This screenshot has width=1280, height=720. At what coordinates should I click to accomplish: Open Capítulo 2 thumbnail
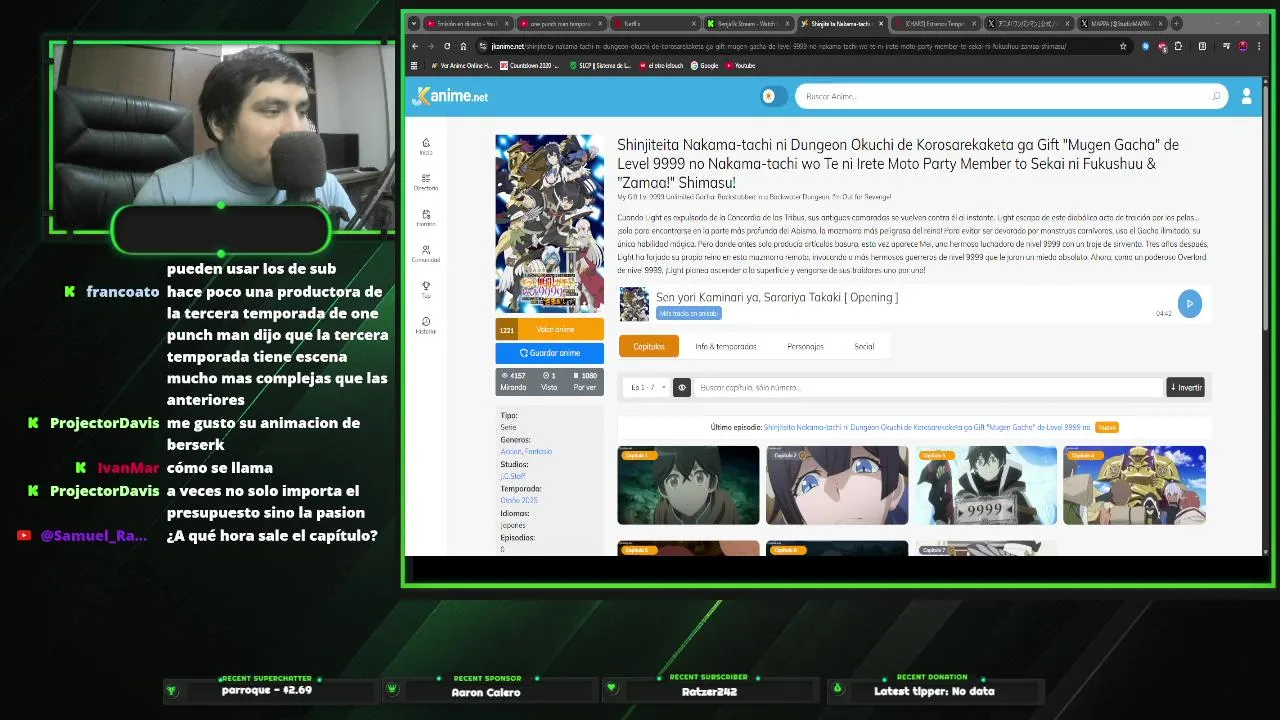tap(837, 485)
